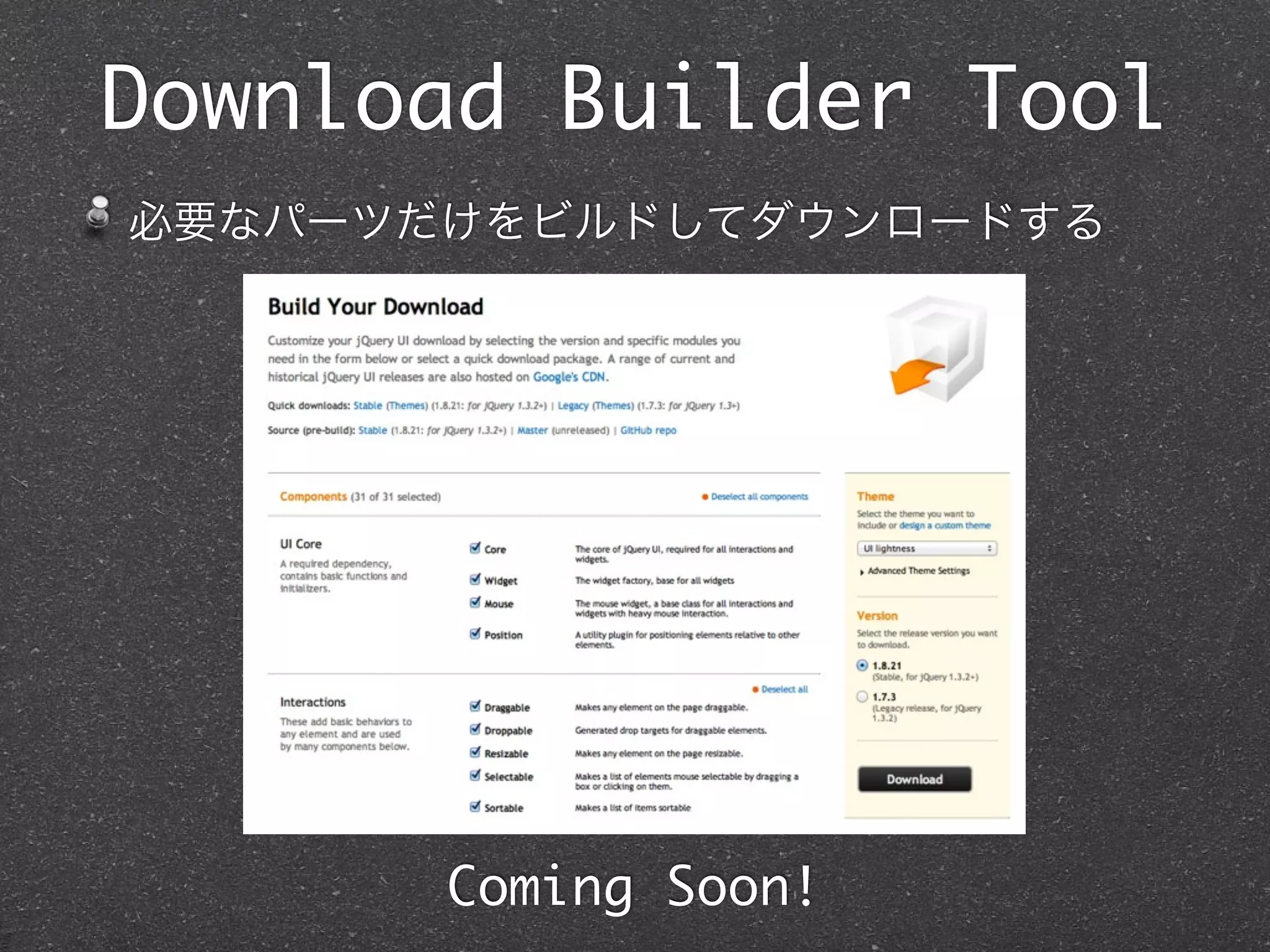Click the '31 of 31 selected' count text

point(396,496)
